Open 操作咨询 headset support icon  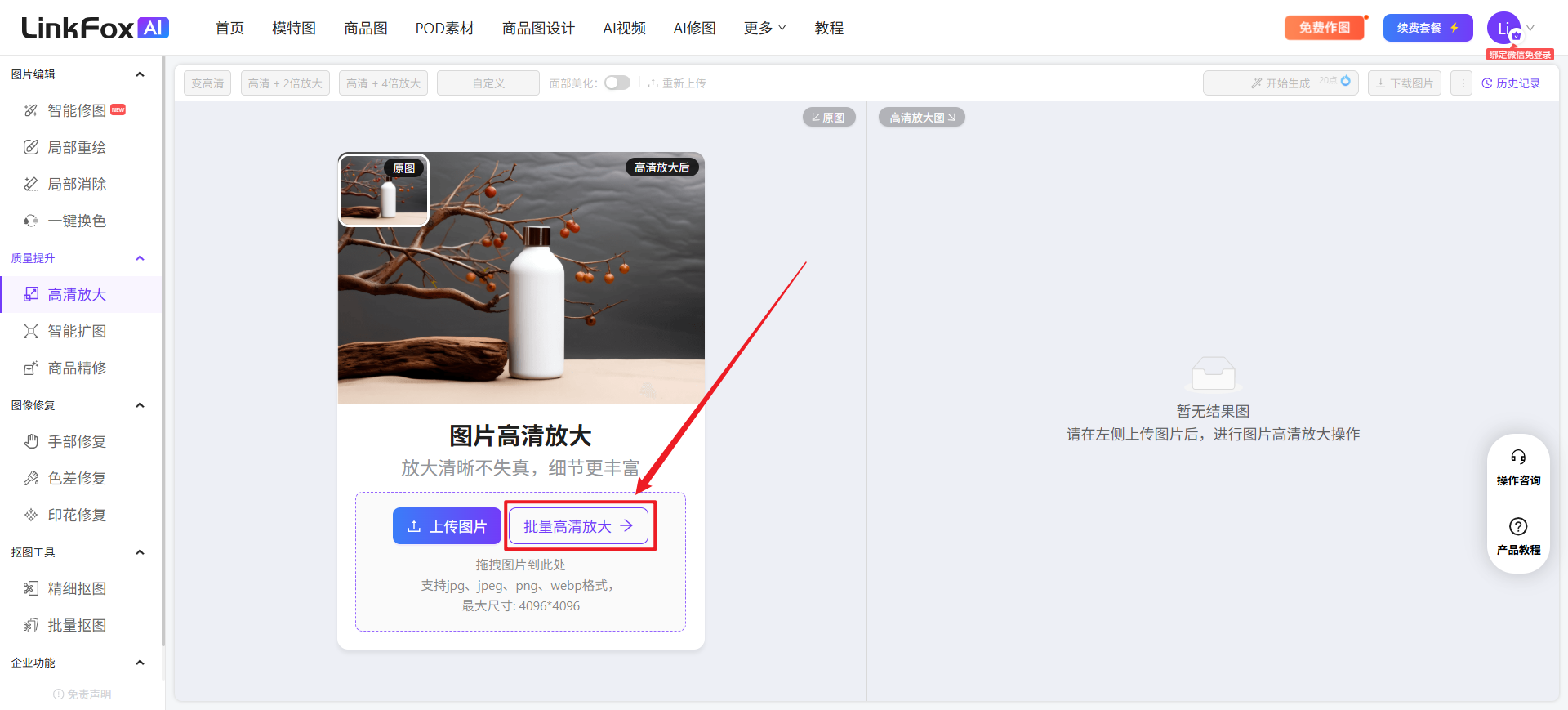tap(1518, 457)
